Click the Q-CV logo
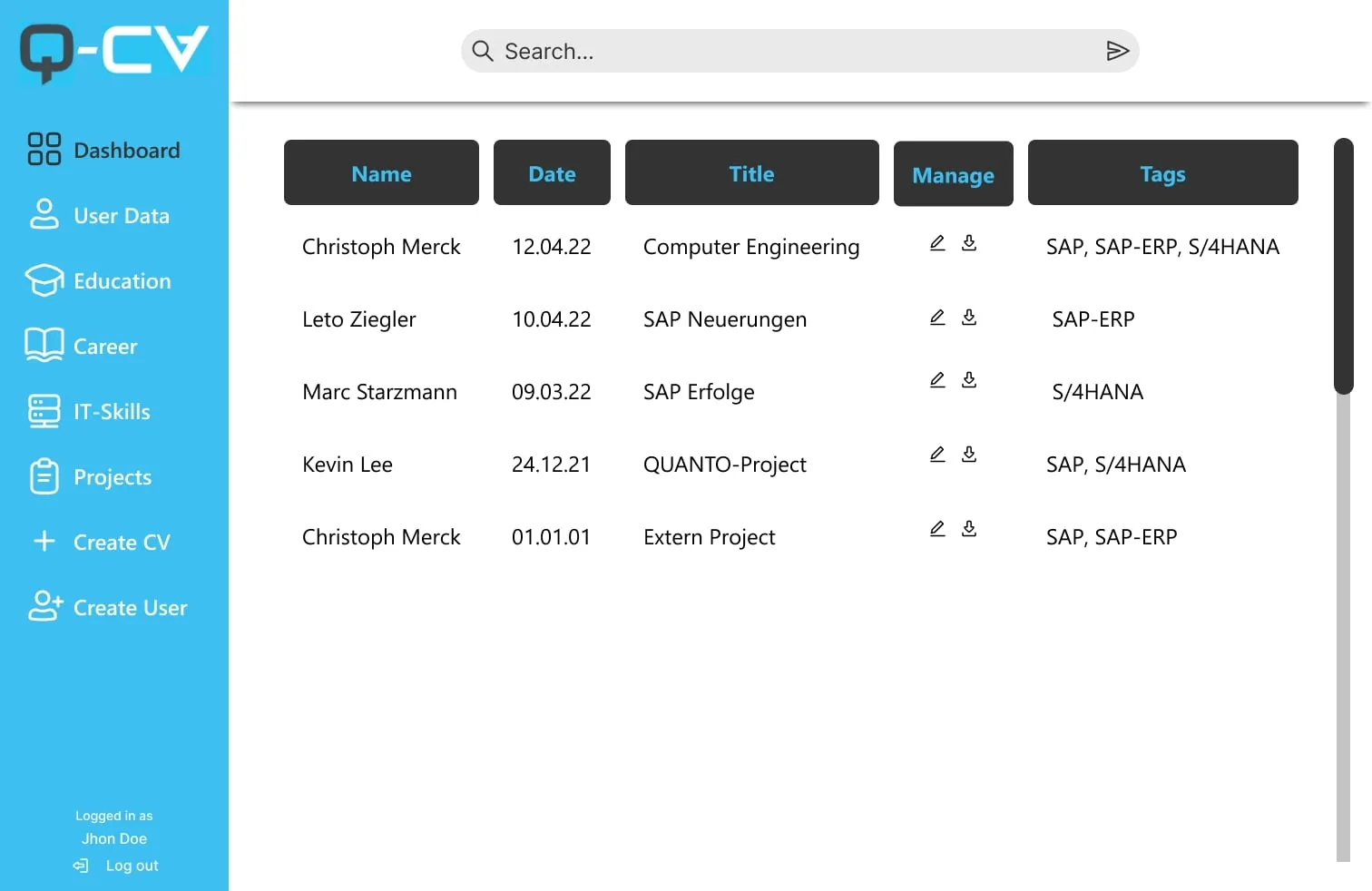1372x891 pixels. [x=114, y=52]
